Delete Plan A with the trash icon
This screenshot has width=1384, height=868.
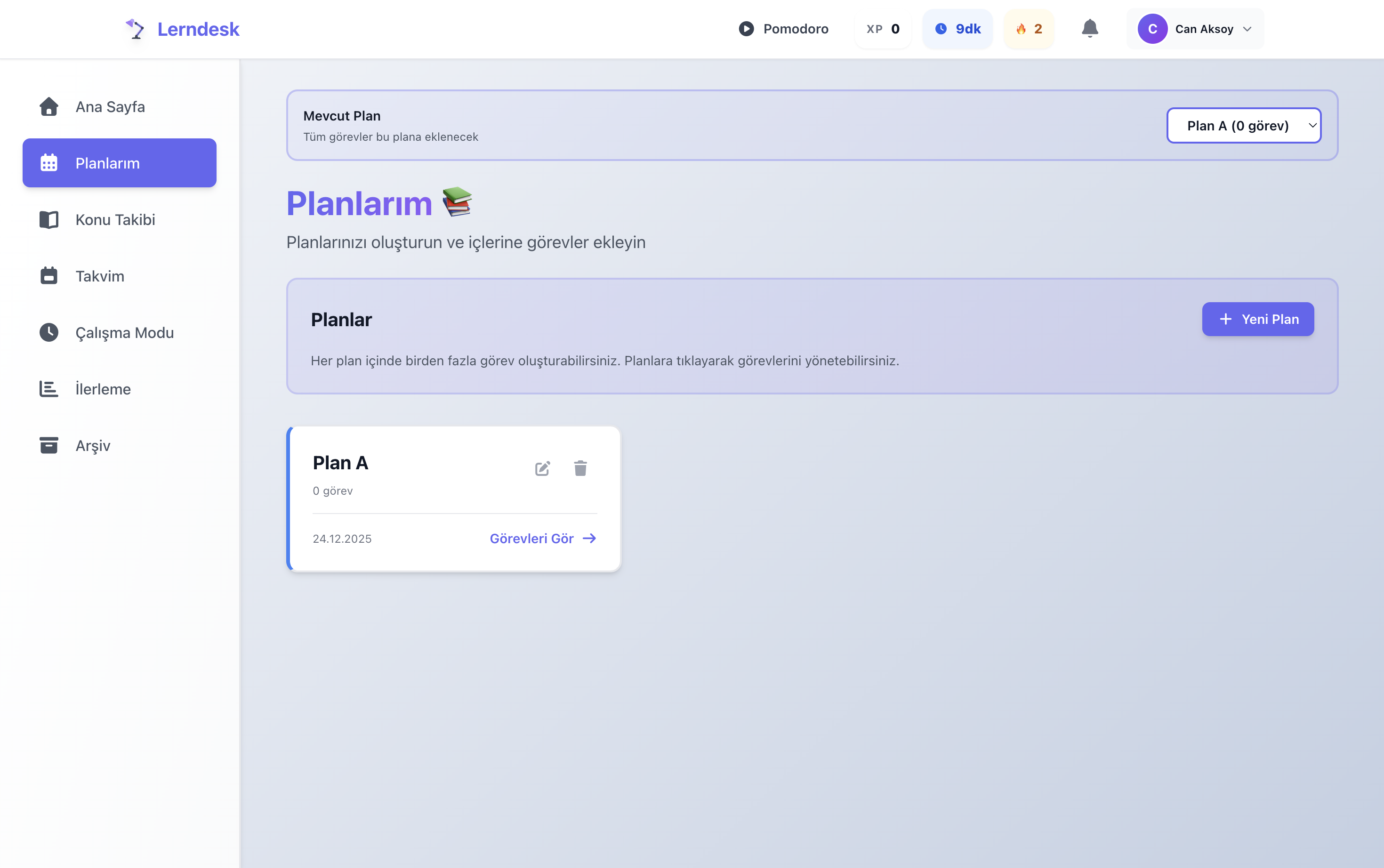tap(580, 468)
